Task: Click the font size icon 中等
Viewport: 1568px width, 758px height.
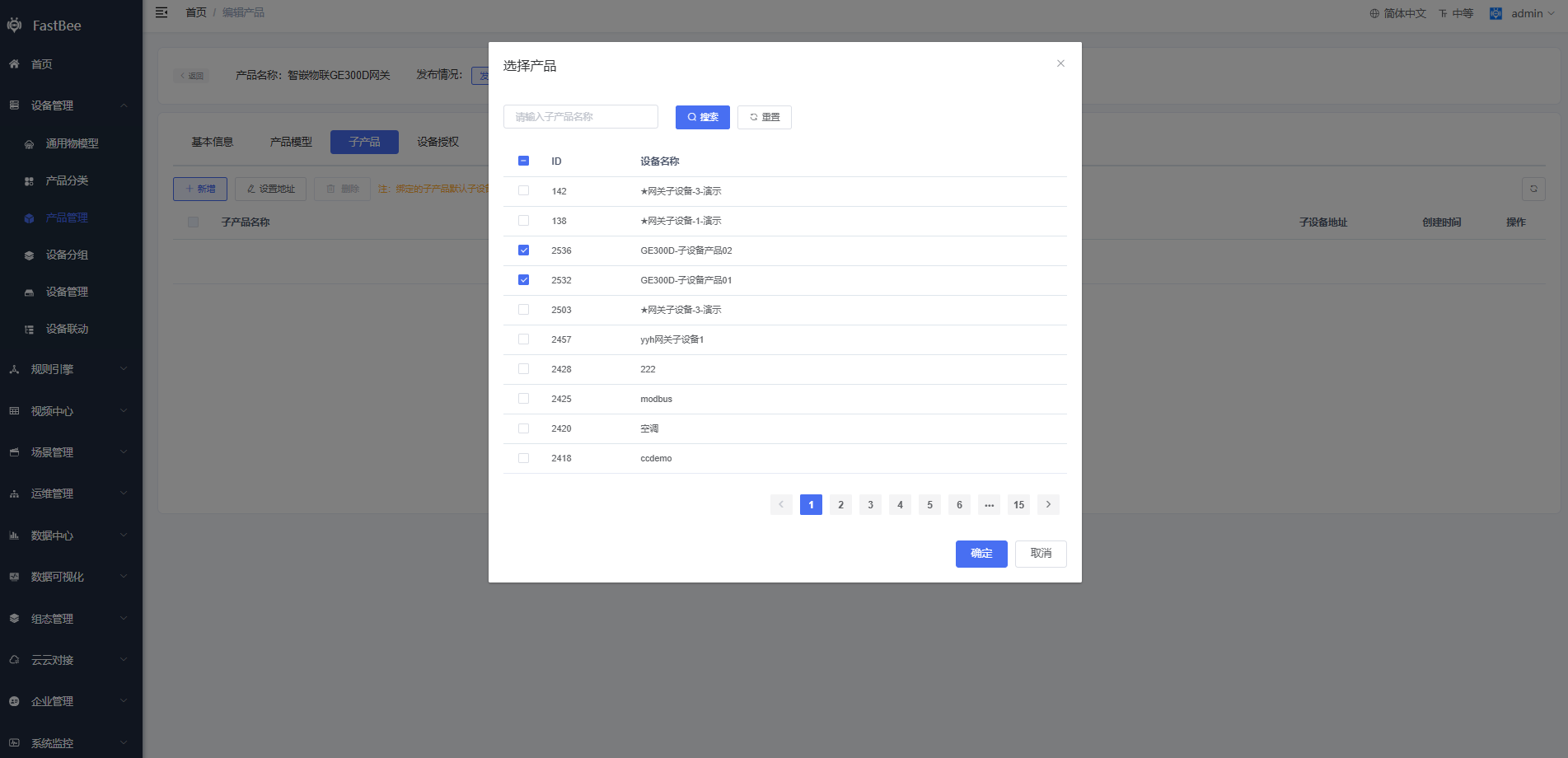Action: (1443, 13)
